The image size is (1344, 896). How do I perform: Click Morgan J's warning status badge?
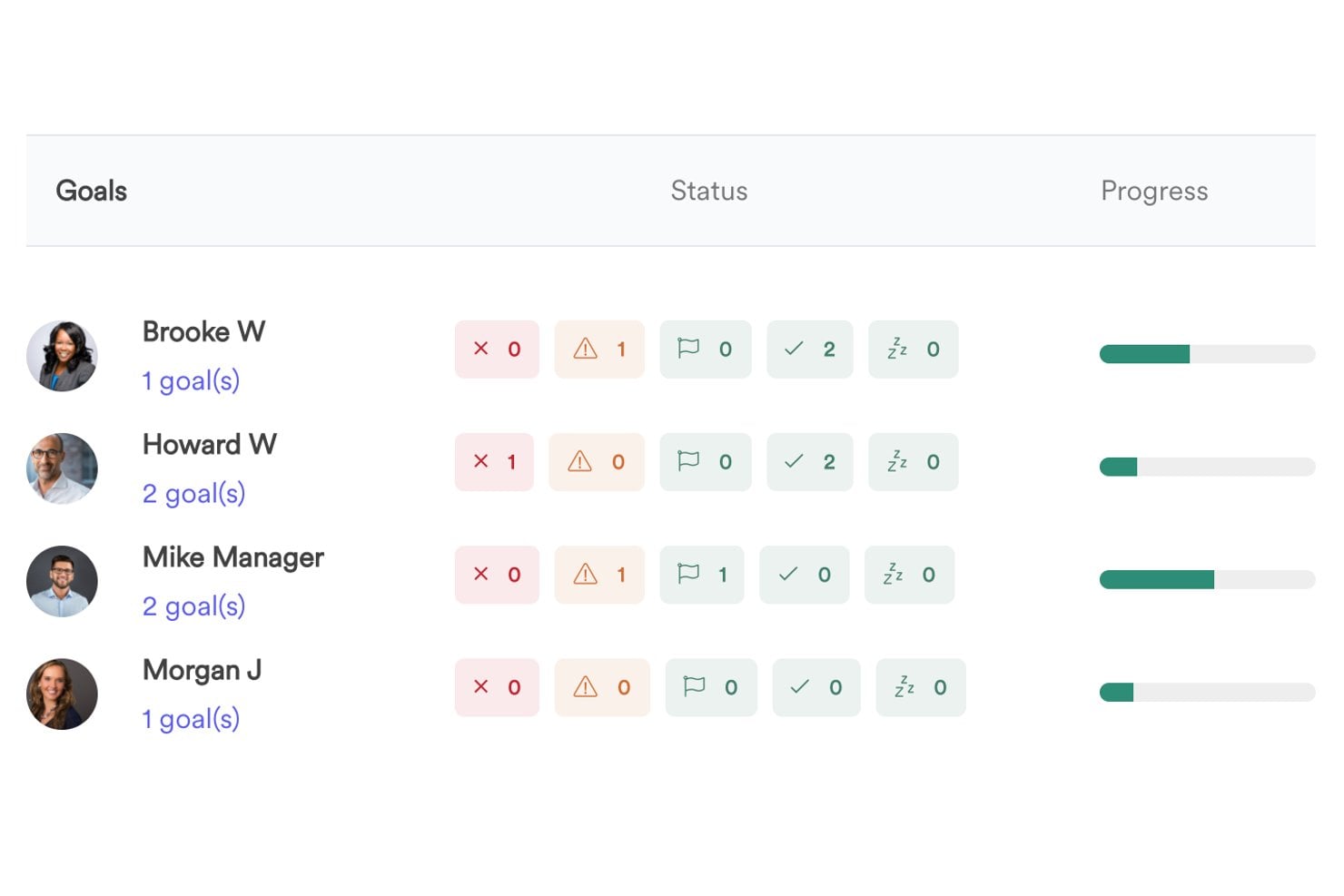point(602,687)
